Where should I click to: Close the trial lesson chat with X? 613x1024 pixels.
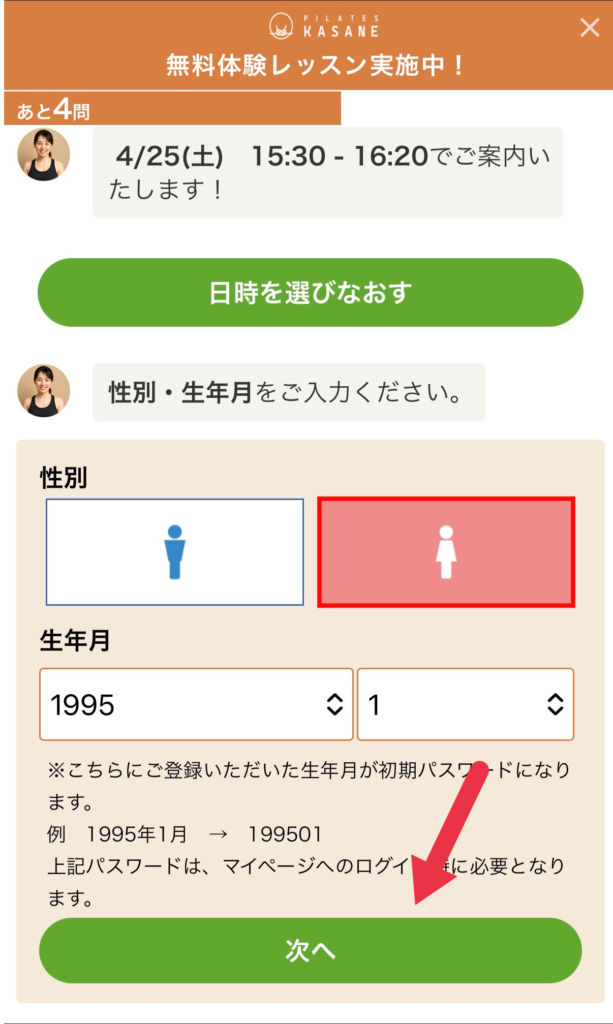pyautogui.click(x=589, y=28)
